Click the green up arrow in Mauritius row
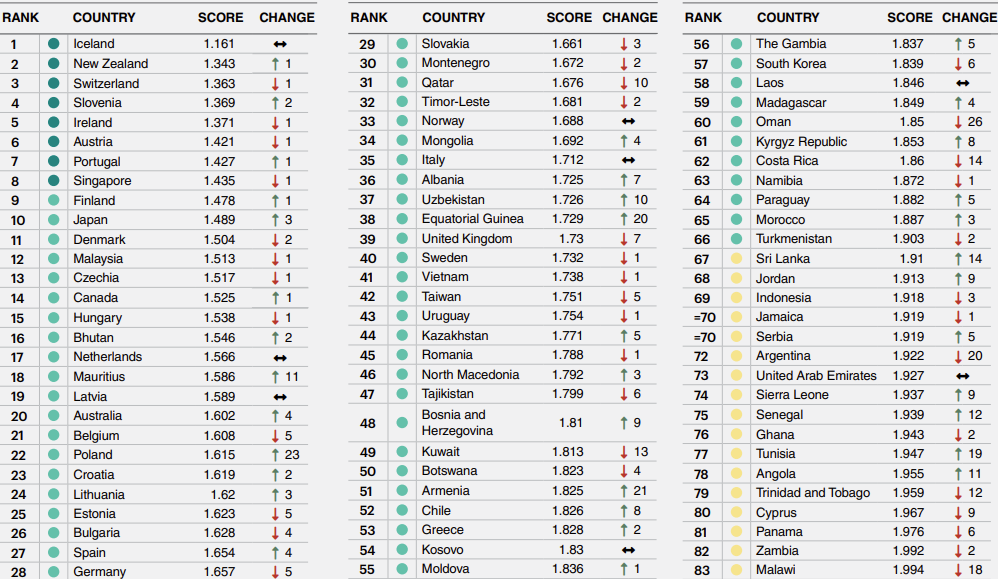 tap(275, 377)
